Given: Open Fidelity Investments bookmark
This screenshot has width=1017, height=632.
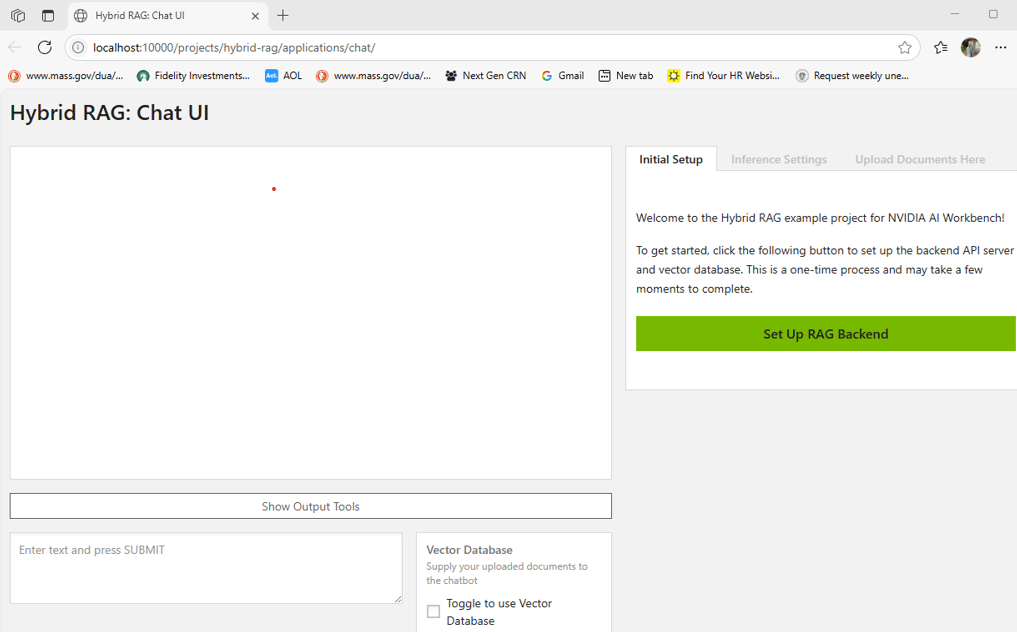Looking at the screenshot, I should tap(193, 76).
